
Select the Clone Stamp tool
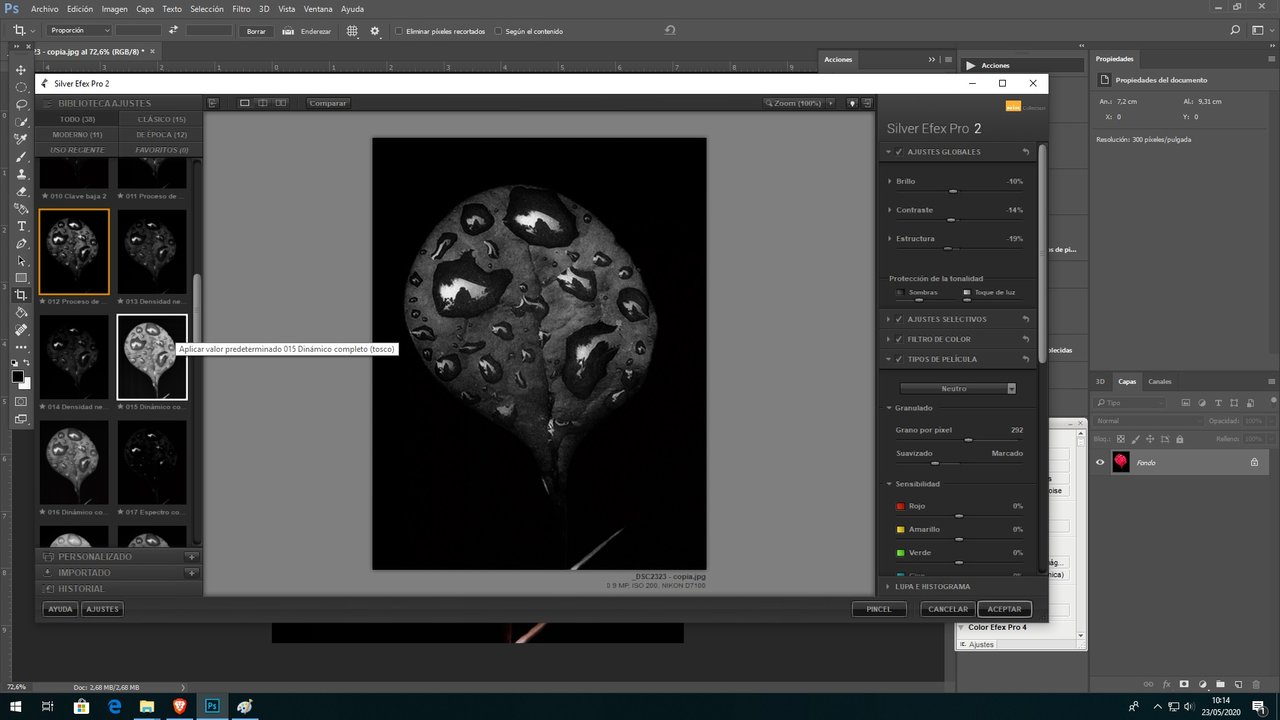click(x=21, y=174)
